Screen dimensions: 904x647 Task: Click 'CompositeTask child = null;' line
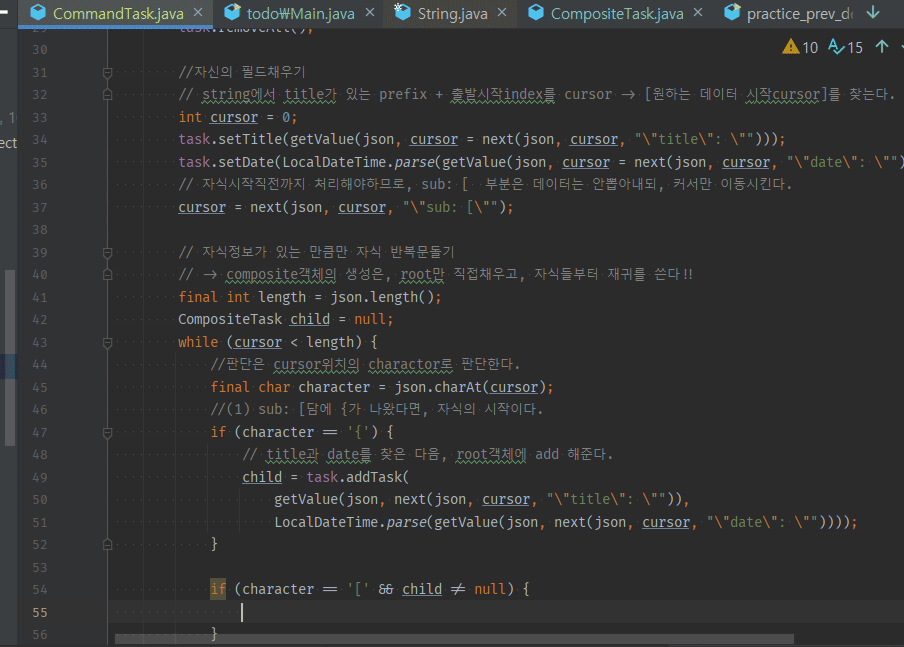point(285,319)
